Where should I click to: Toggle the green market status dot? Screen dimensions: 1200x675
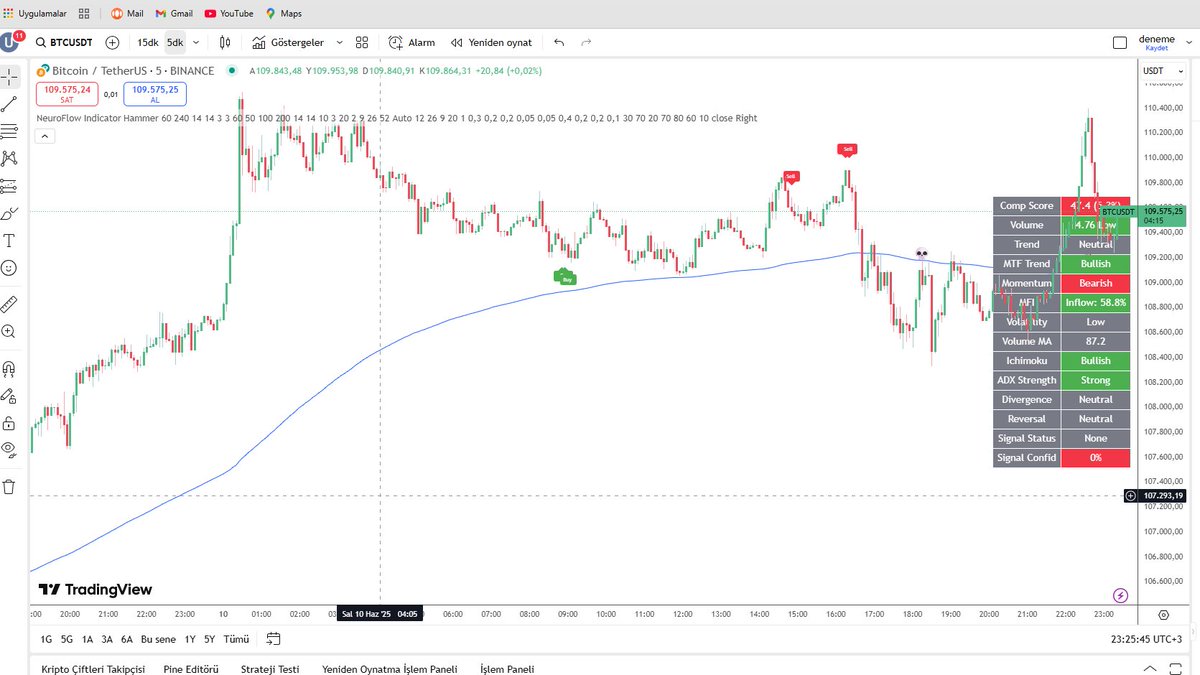point(232,71)
